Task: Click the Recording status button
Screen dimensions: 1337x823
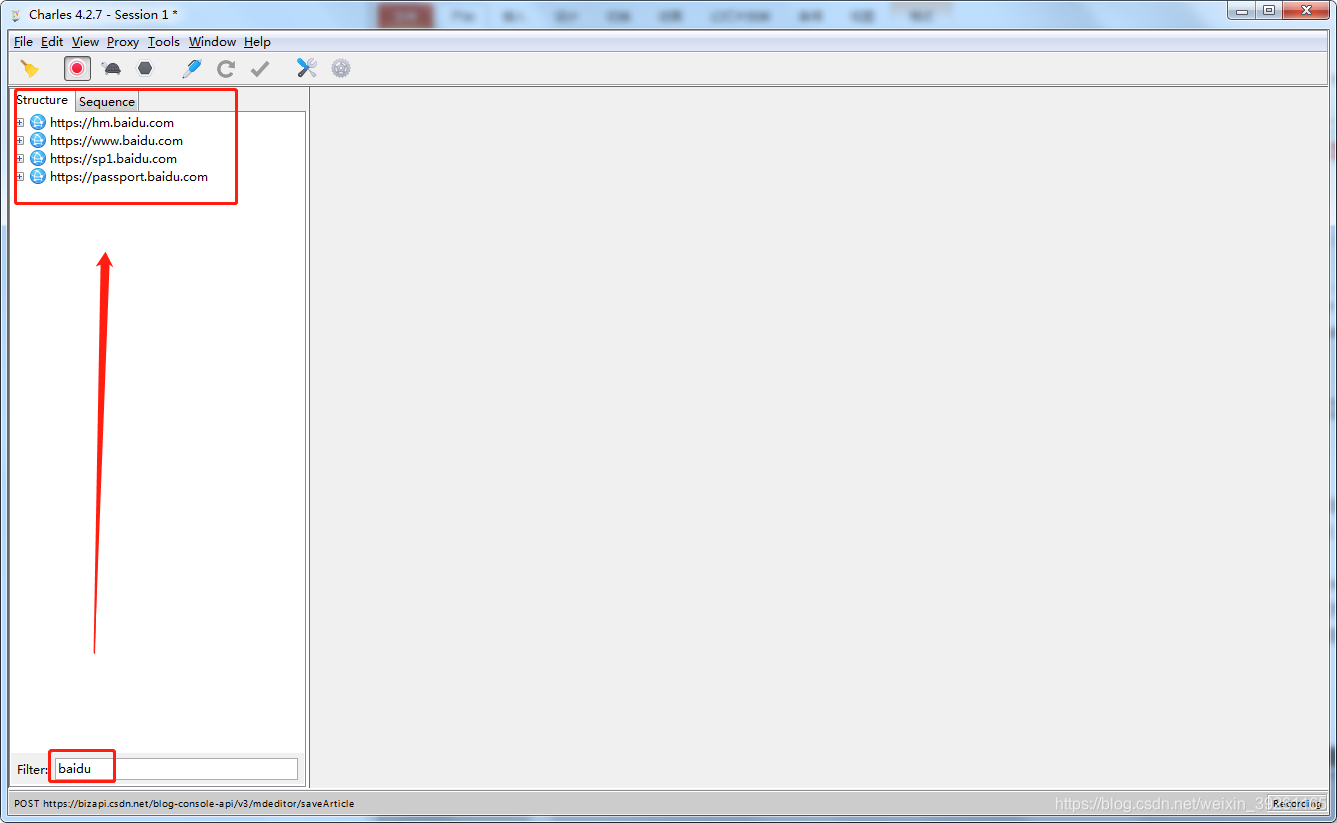Action: pos(1297,803)
